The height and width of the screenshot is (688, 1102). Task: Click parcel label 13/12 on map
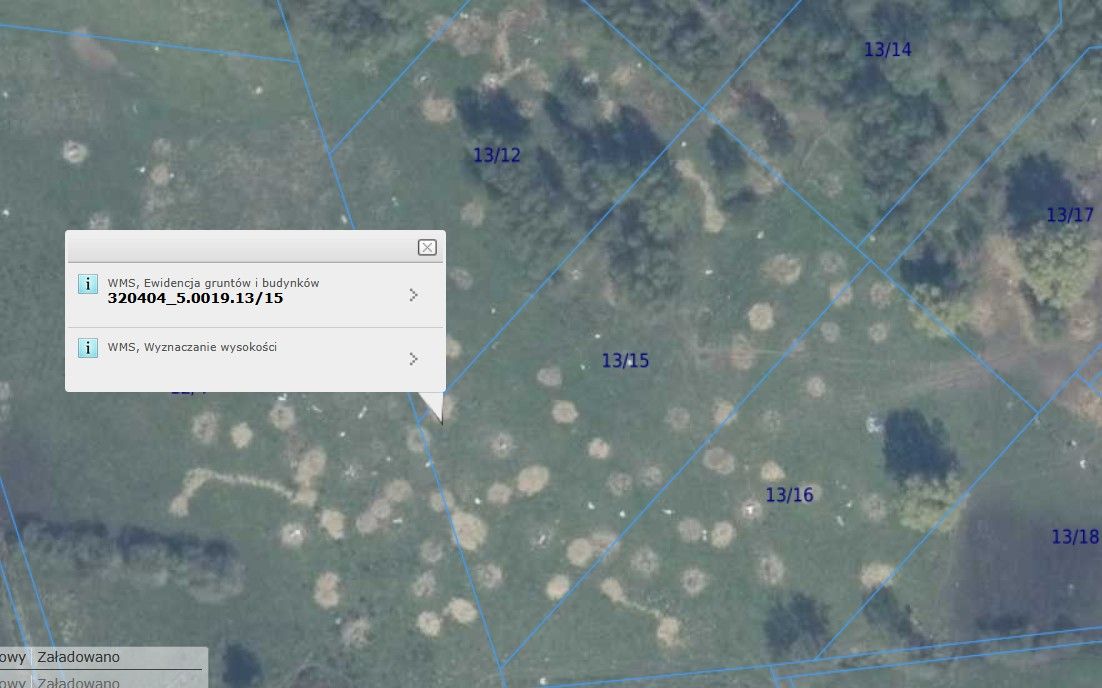[x=496, y=155]
